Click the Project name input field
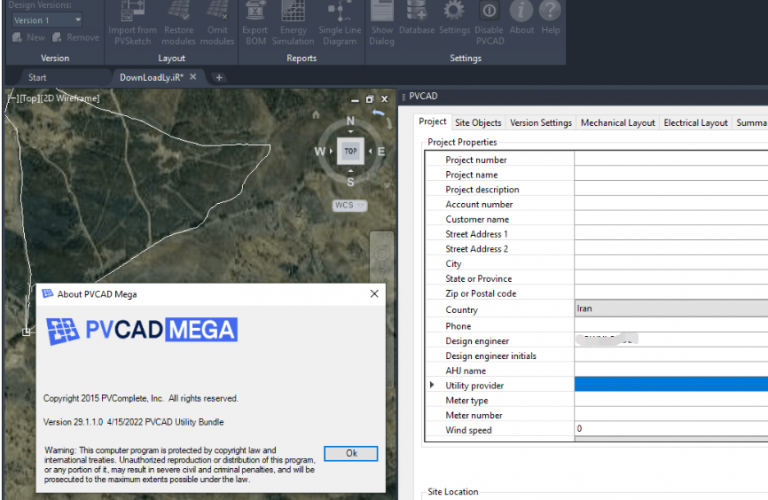 pos(670,175)
